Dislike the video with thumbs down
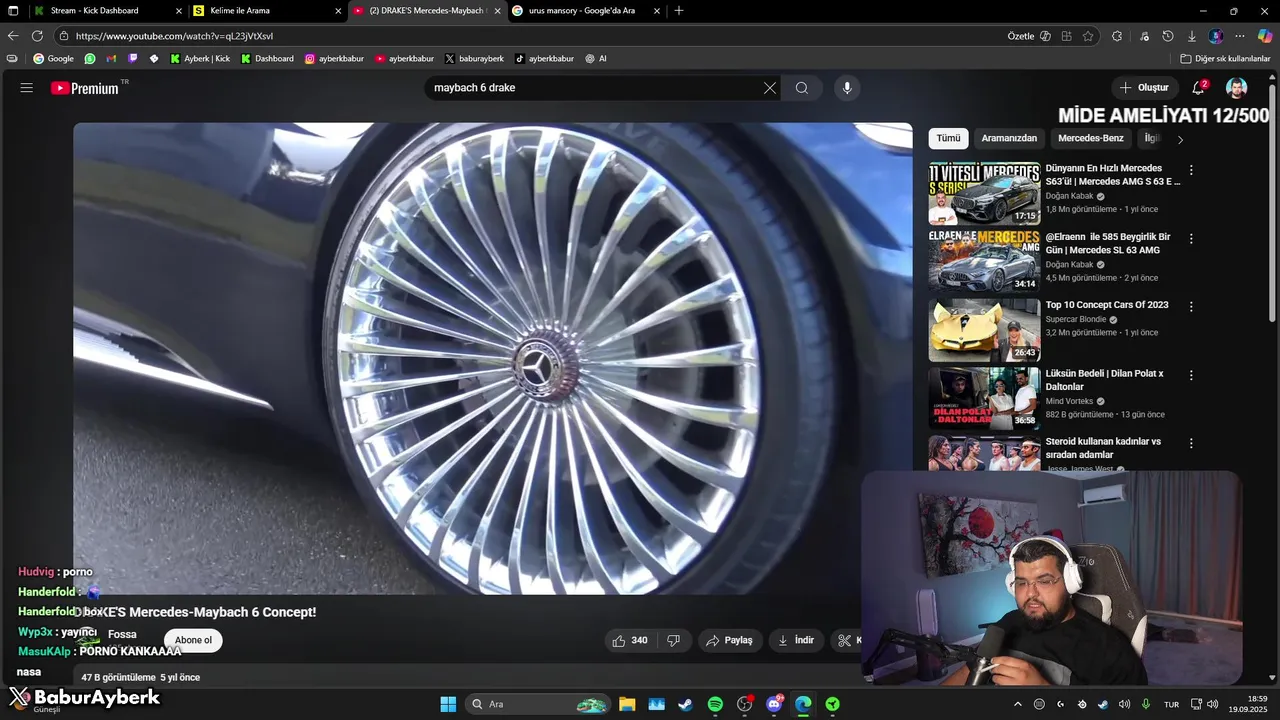 (x=674, y=641)
